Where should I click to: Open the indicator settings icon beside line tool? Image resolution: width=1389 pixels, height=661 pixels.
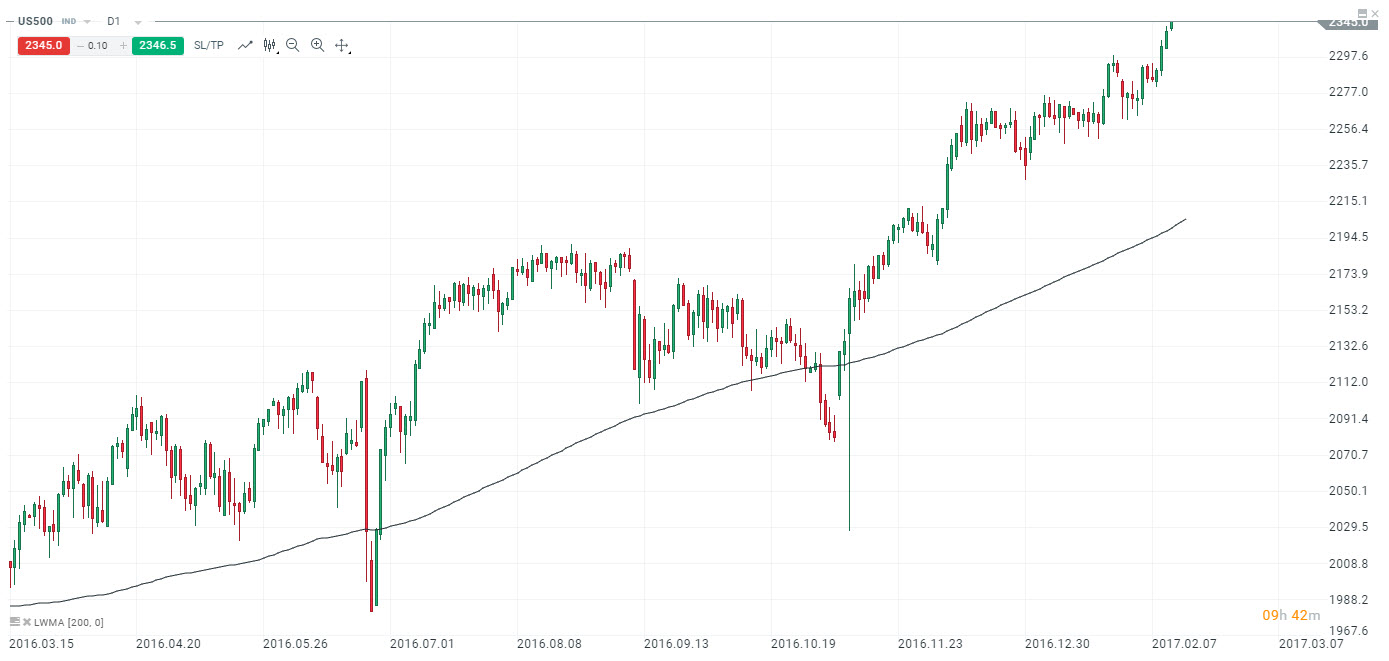(268, 45)
